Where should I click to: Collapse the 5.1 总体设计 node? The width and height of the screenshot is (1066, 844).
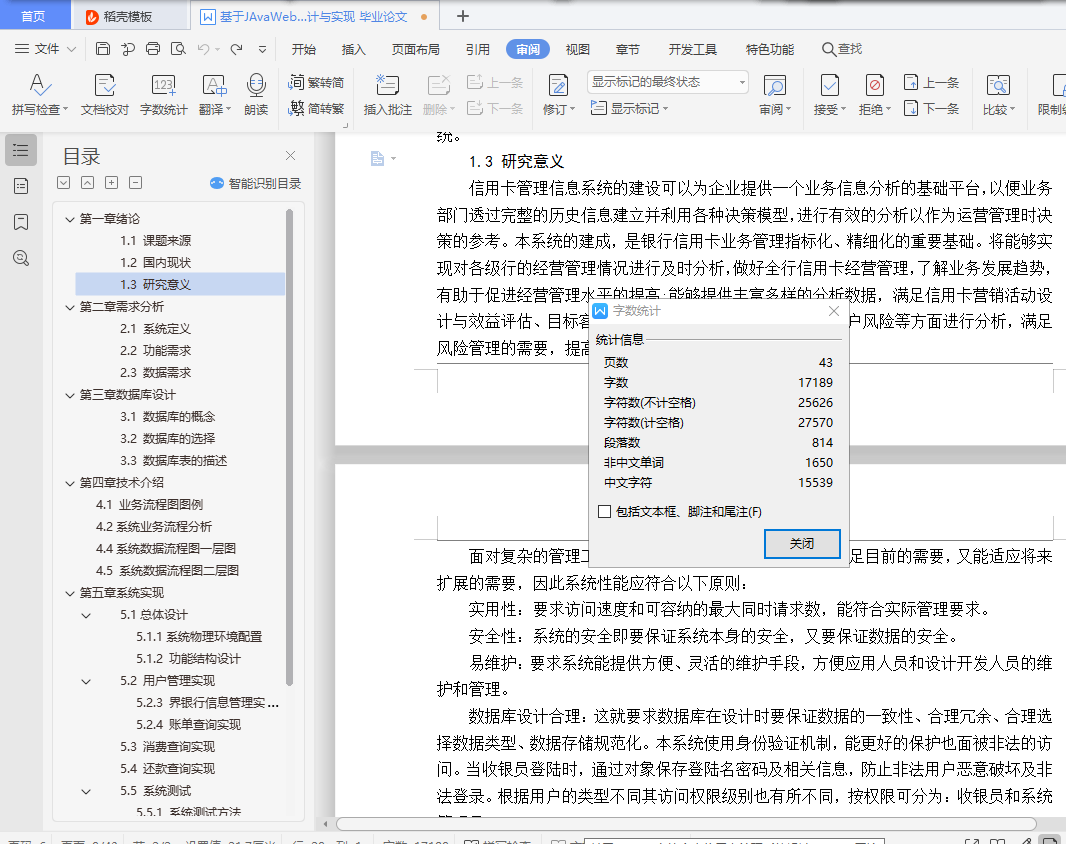click(86, 615)
